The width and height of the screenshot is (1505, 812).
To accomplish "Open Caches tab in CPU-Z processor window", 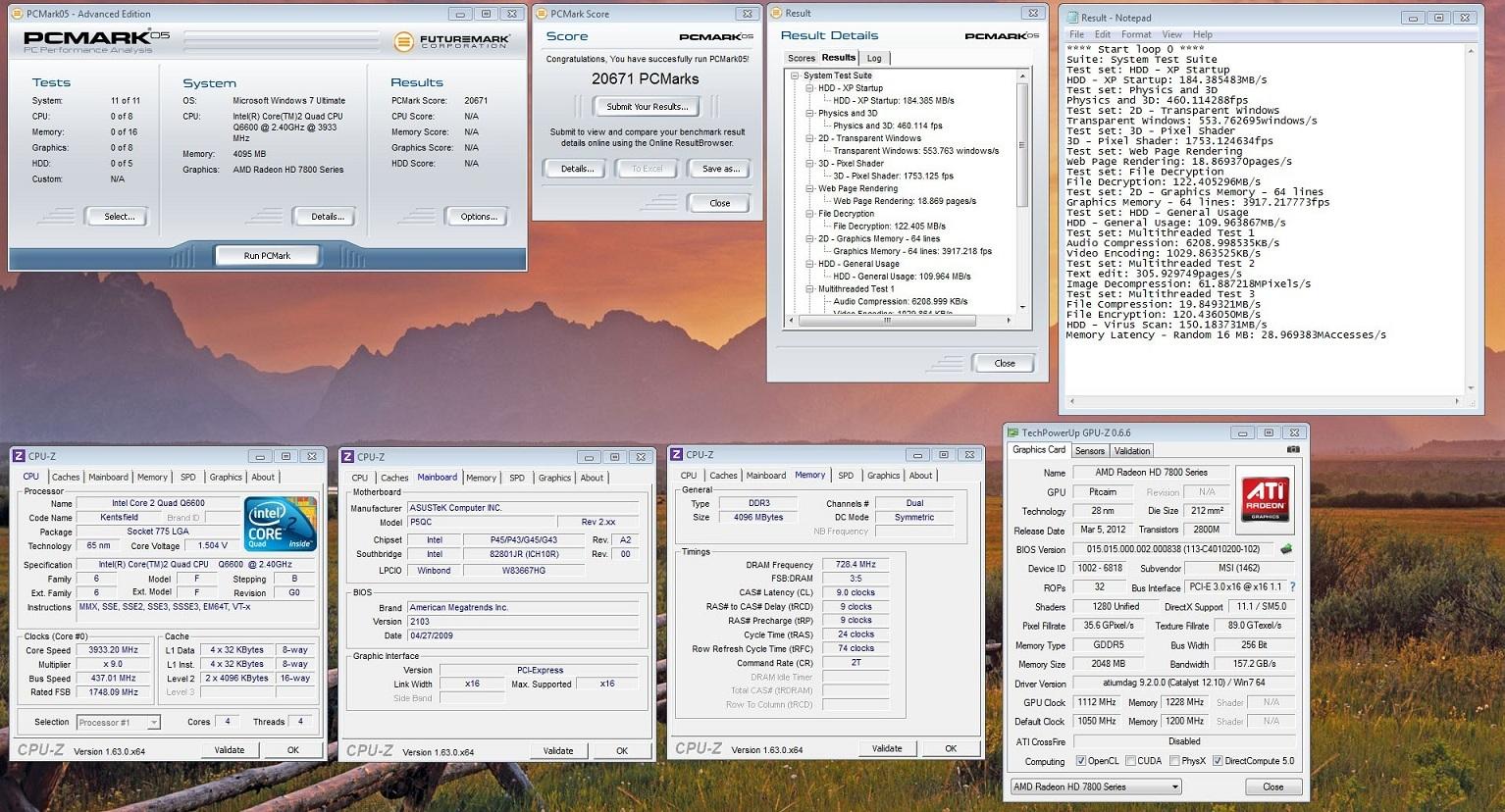I will click(x=66, y=477).
